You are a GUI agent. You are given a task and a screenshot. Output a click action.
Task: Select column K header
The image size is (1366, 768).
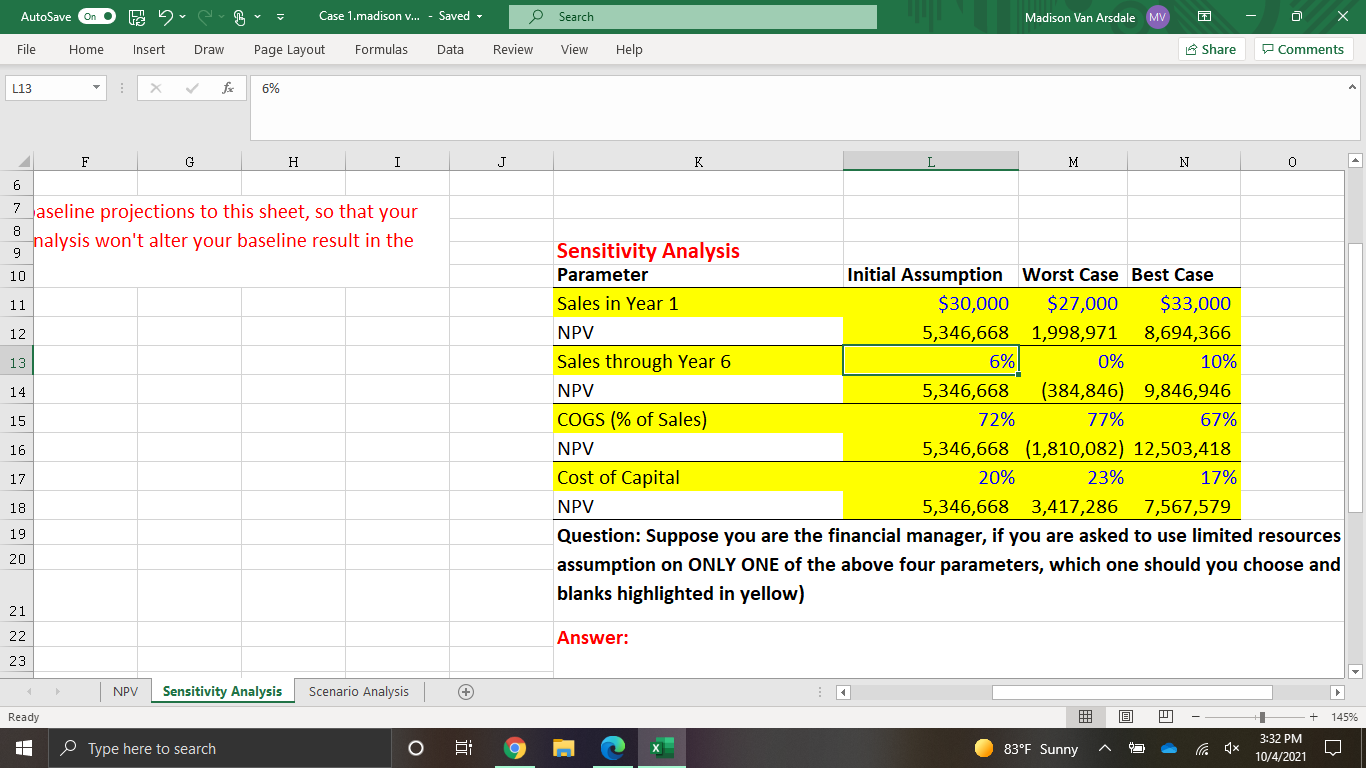pos(698,160)
